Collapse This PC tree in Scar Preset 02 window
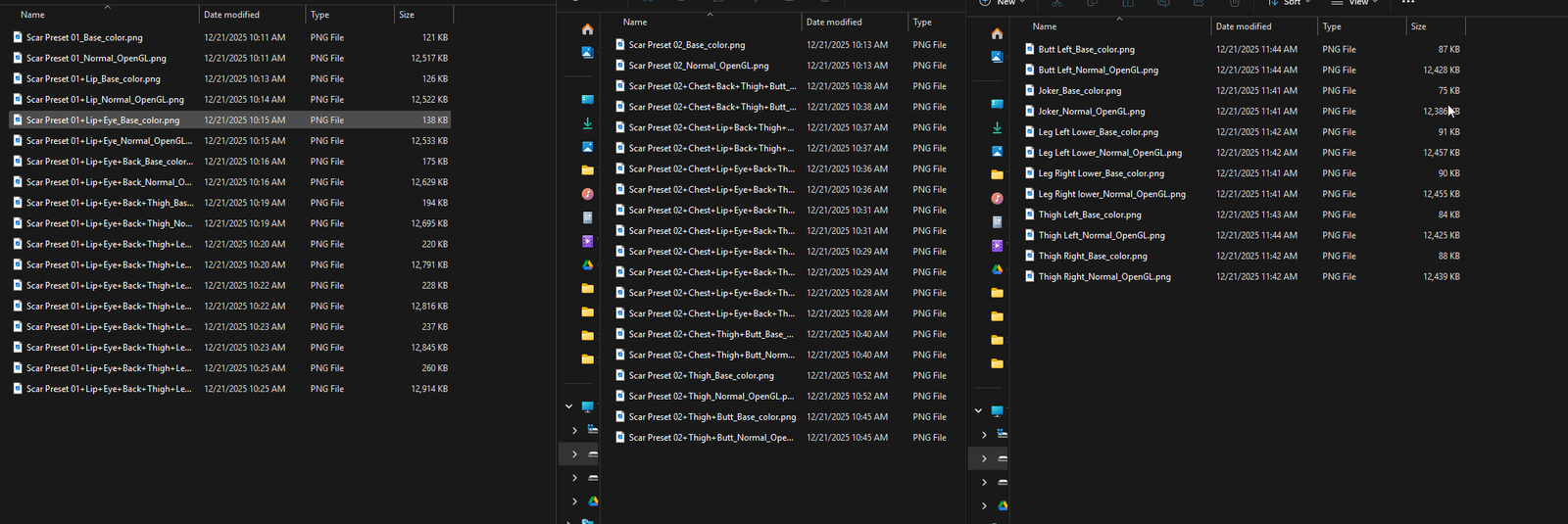Image resolution: width=1568 pixels, height=524 pixels. (568, 406)
